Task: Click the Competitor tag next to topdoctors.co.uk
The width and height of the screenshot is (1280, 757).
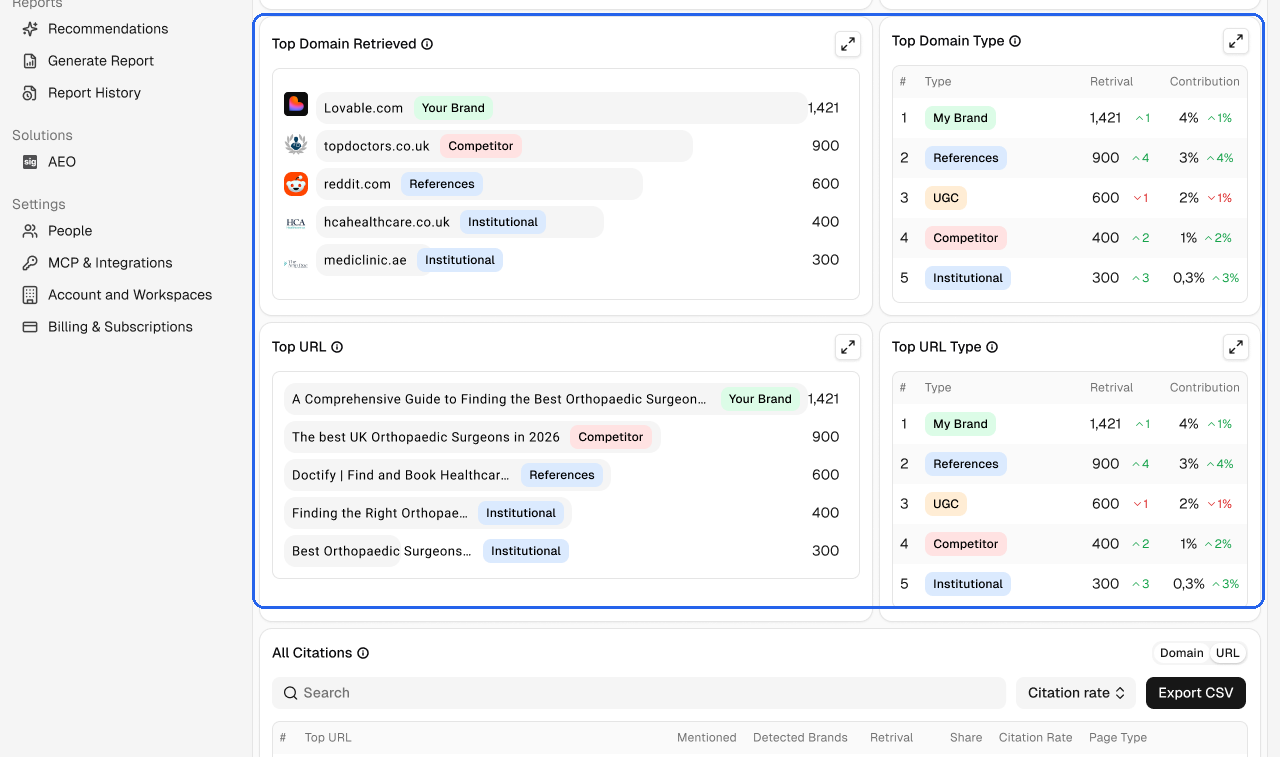Action: 481,146
